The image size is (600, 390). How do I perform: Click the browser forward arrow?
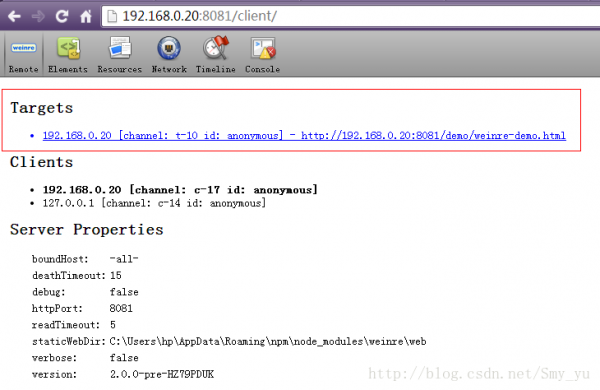38,16
